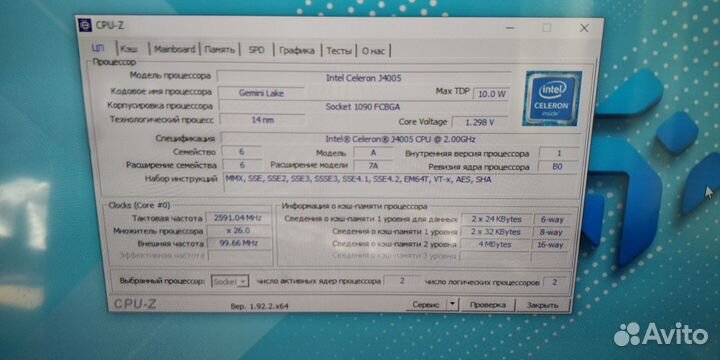The image size is (720, 360).
Task: Click the 14 nm technology value
Action: (x=262, y=120)
